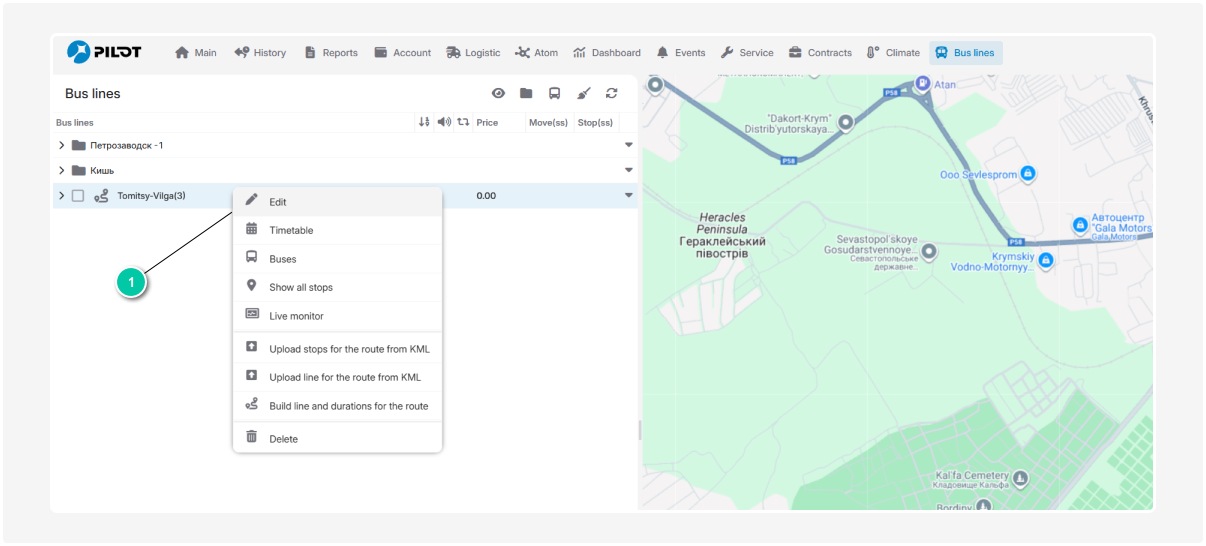Click the refresh icon in Bus lines panel
Image resolution: width=1206 pixels, height=546 pixels.
tap(611, 94)
